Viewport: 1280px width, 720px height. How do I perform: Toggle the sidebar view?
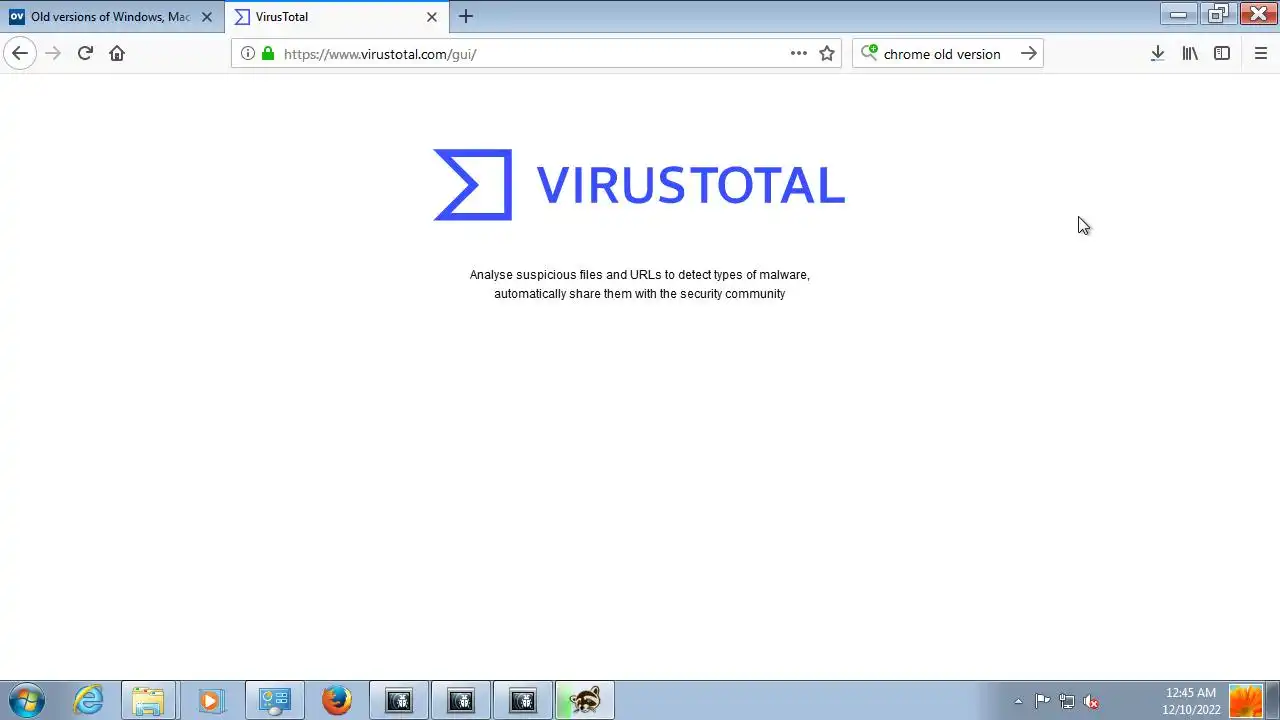(x=1222, y=53)
